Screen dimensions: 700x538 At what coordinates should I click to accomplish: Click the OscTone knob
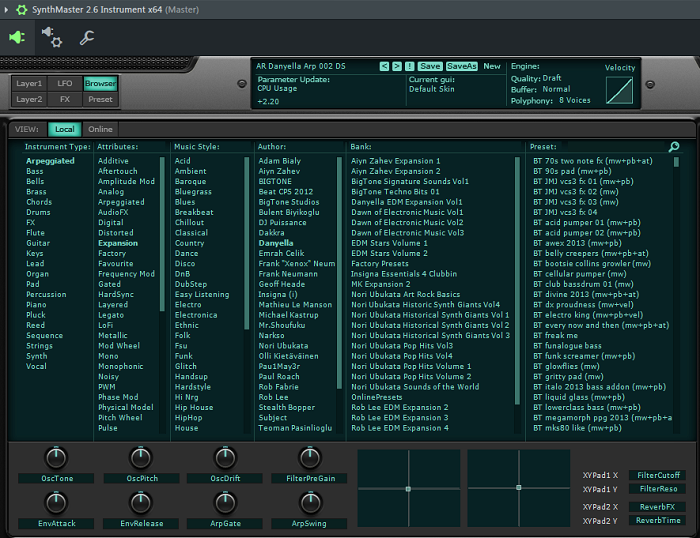pyautogui.click(x=56, y=458)
